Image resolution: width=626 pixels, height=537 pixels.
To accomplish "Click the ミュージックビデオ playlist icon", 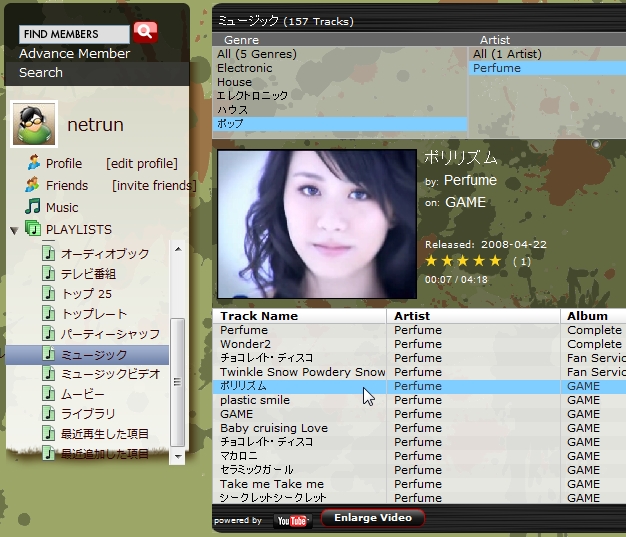I will pyautogui.click(x=49, y=374).
